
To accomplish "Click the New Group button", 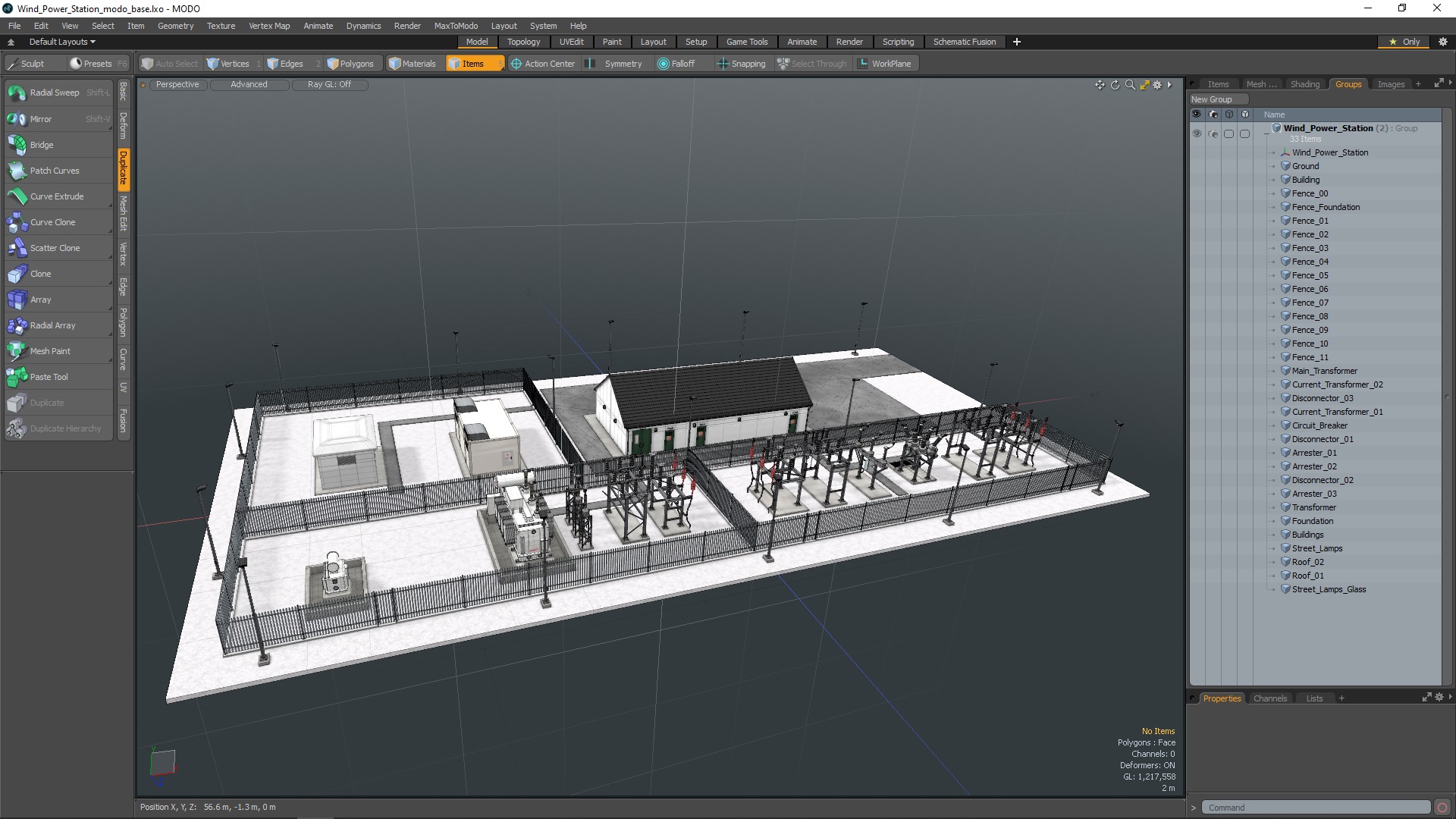I will 1212,99.
